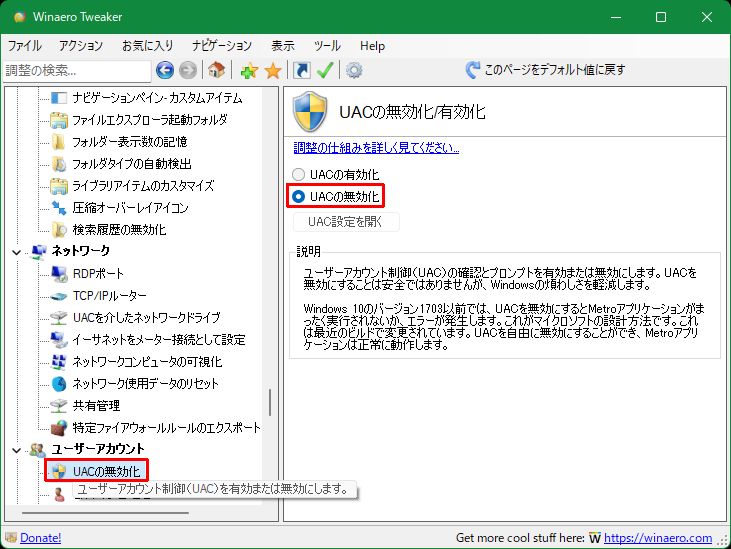Select イーサネットをメーター接続として設定 tree item
731x549 pixels.
coord(159,340)
